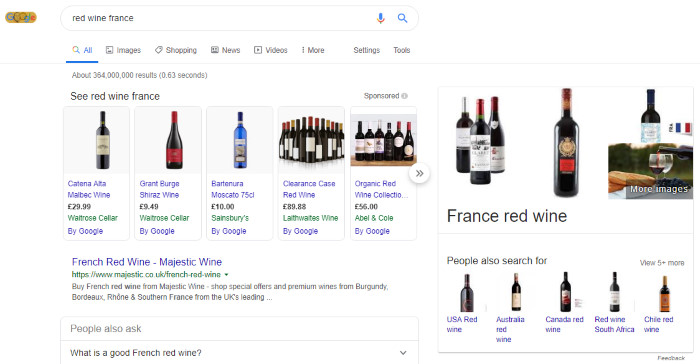Click Feedback link below knowledge panel
The image size is (700, 364).
click(x=671, y=358)
